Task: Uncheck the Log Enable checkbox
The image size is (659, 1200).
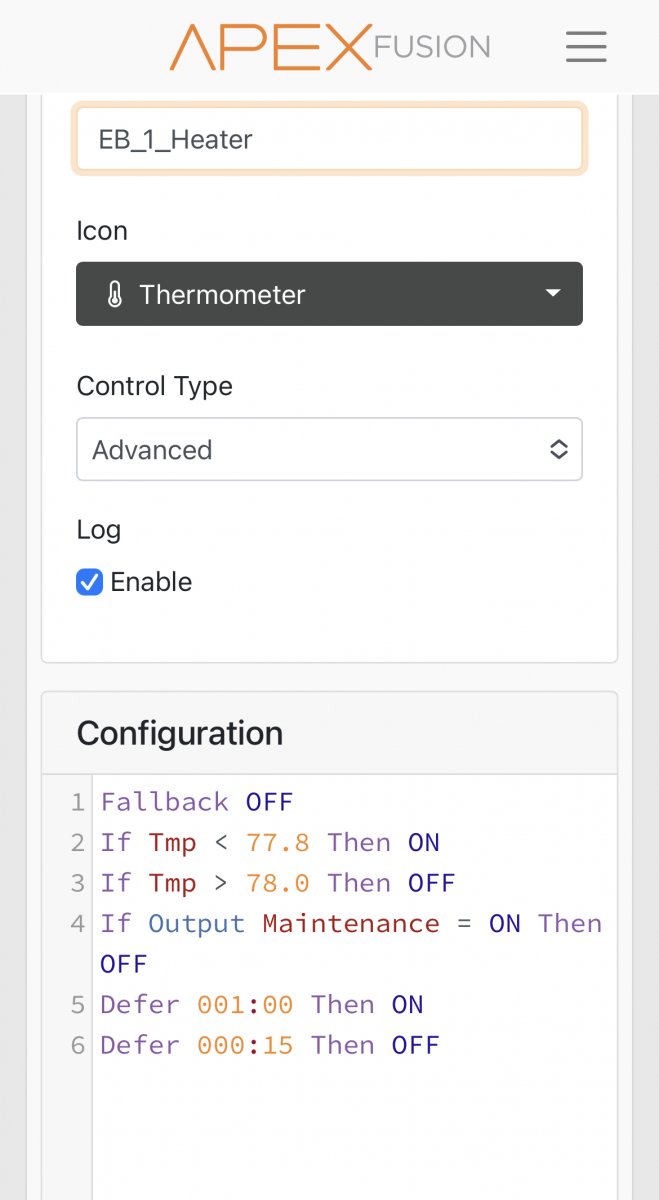Action: coord(90,582)
